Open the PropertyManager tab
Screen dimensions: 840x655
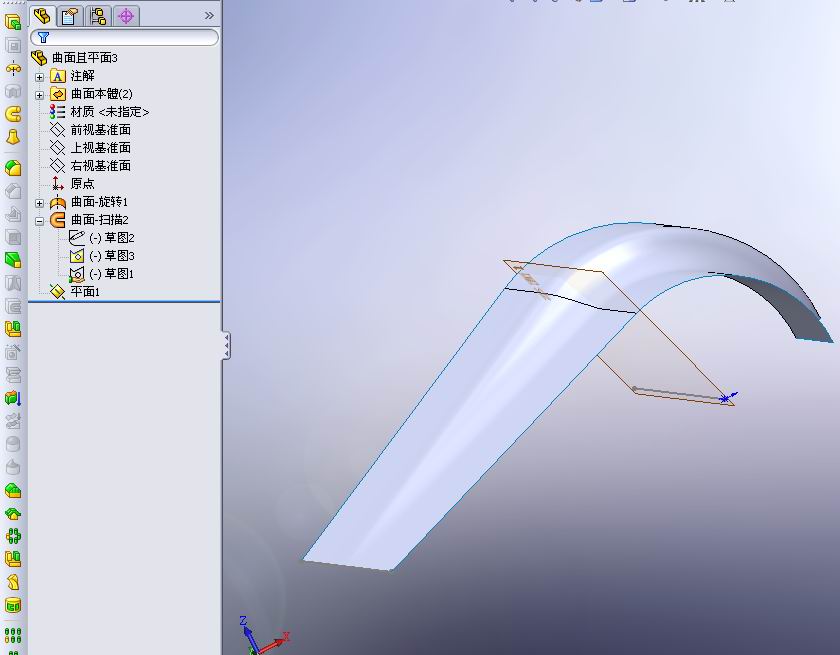pyautogui.click(x=70, y=16)
